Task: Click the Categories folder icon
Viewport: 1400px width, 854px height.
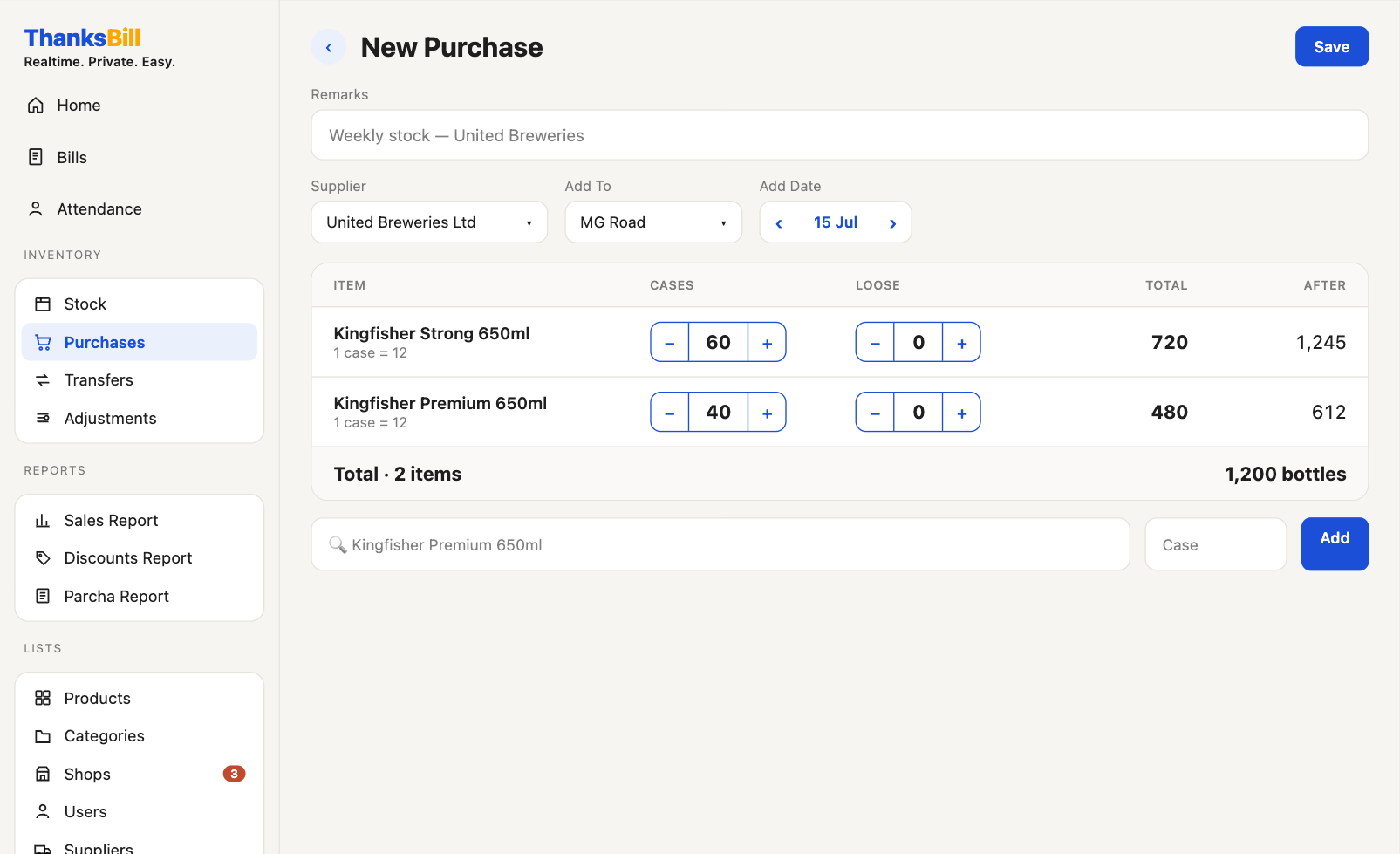Action: point(43,736)
